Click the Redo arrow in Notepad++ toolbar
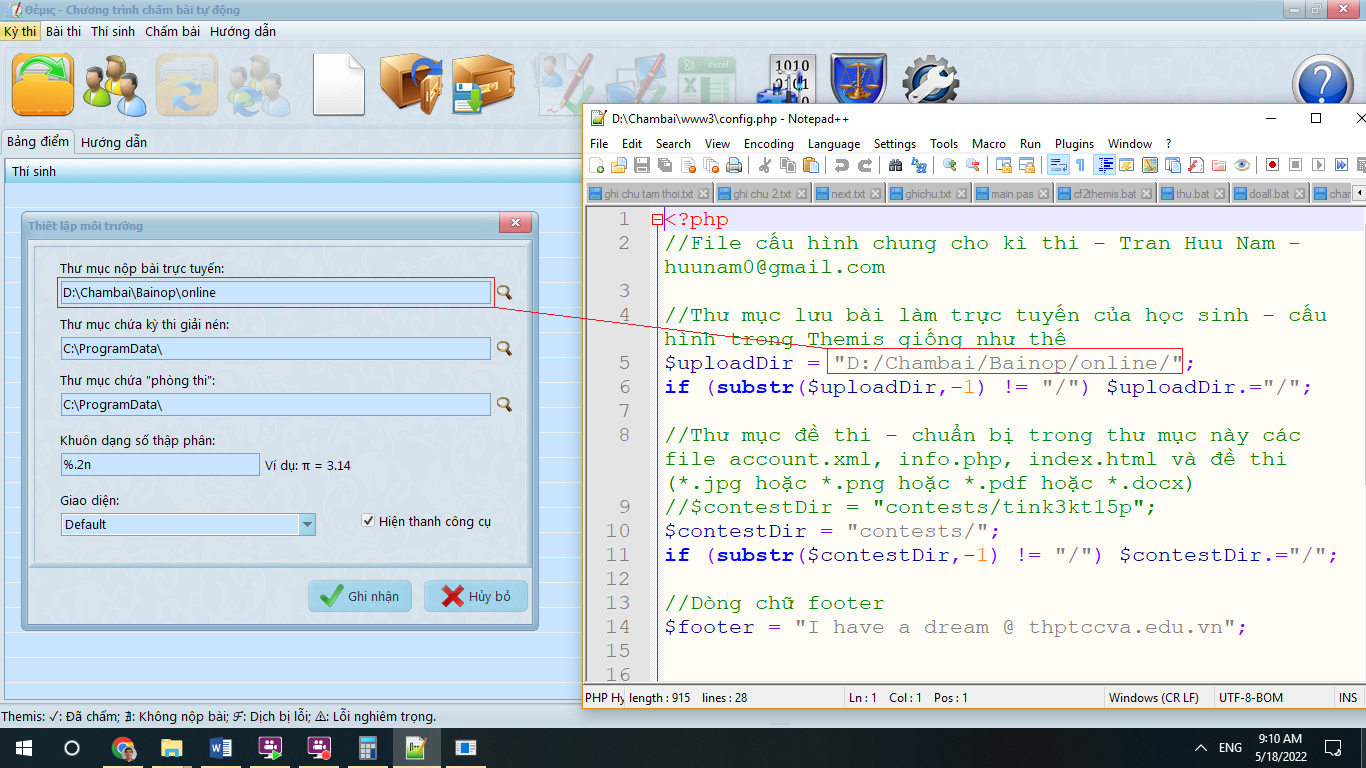This screenshot has height=768, width=1366. 865,165
